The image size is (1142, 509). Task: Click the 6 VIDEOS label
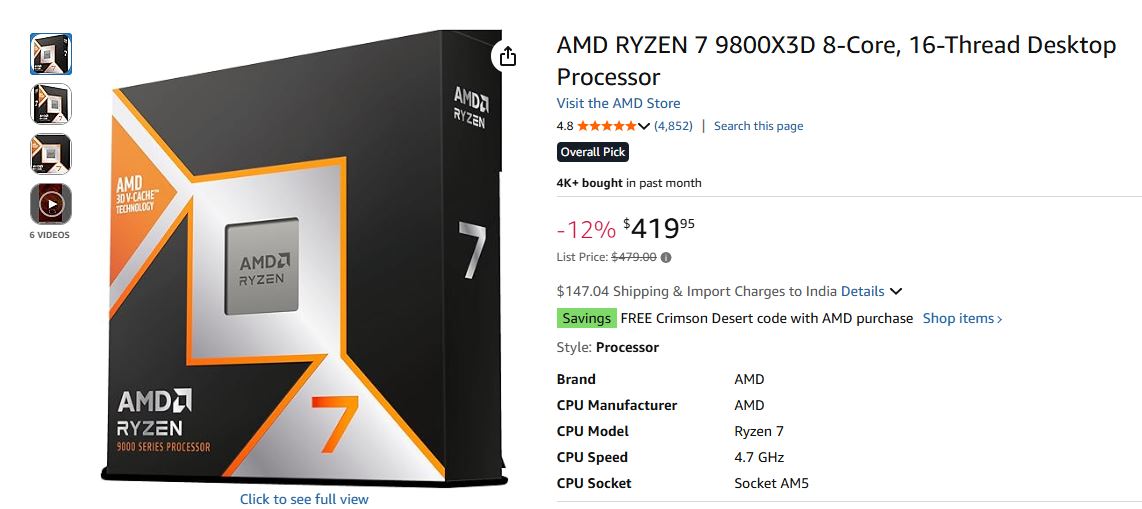(50, 235)
